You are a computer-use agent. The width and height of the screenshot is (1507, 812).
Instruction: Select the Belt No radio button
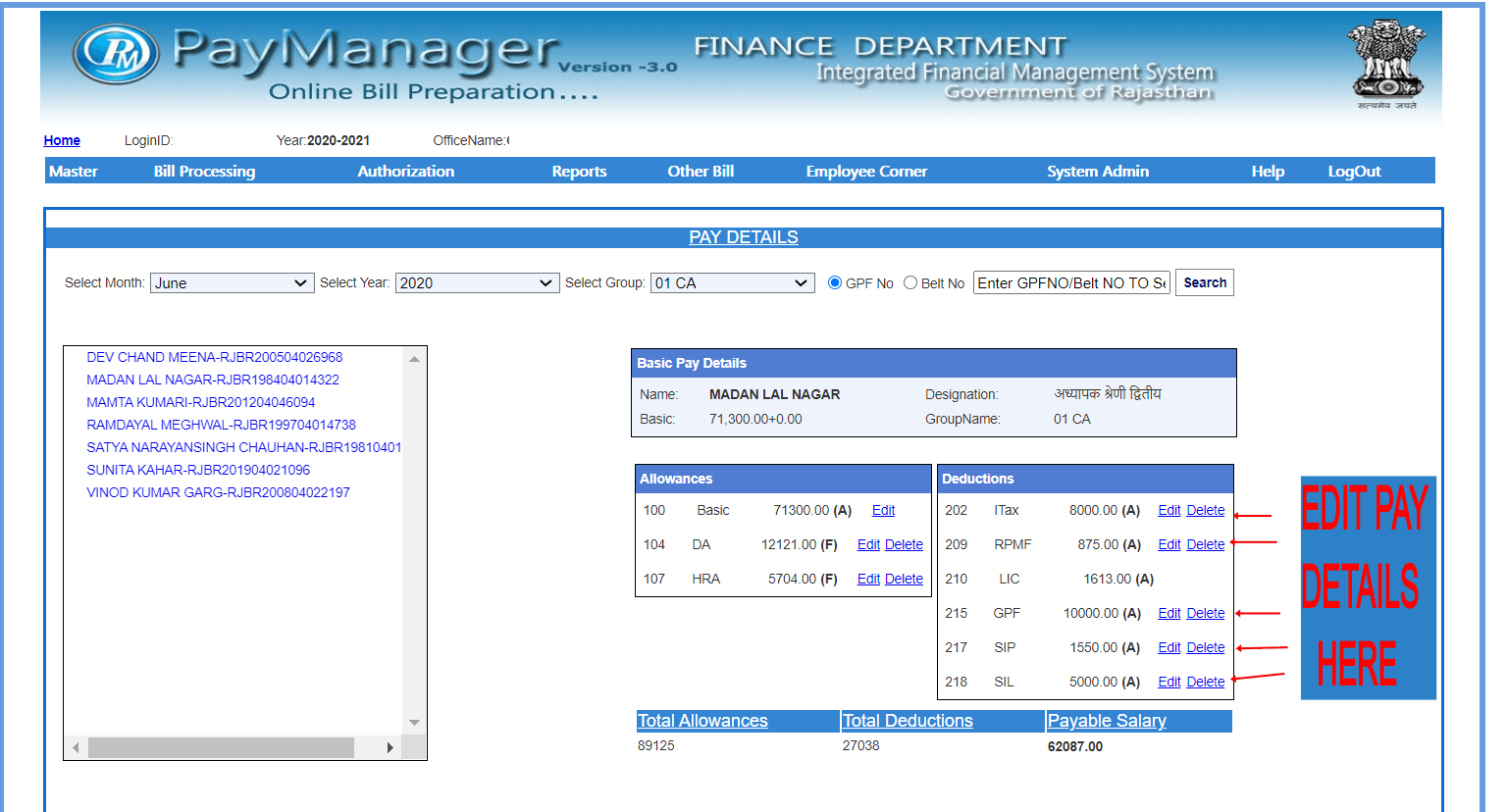click(909, 282)
